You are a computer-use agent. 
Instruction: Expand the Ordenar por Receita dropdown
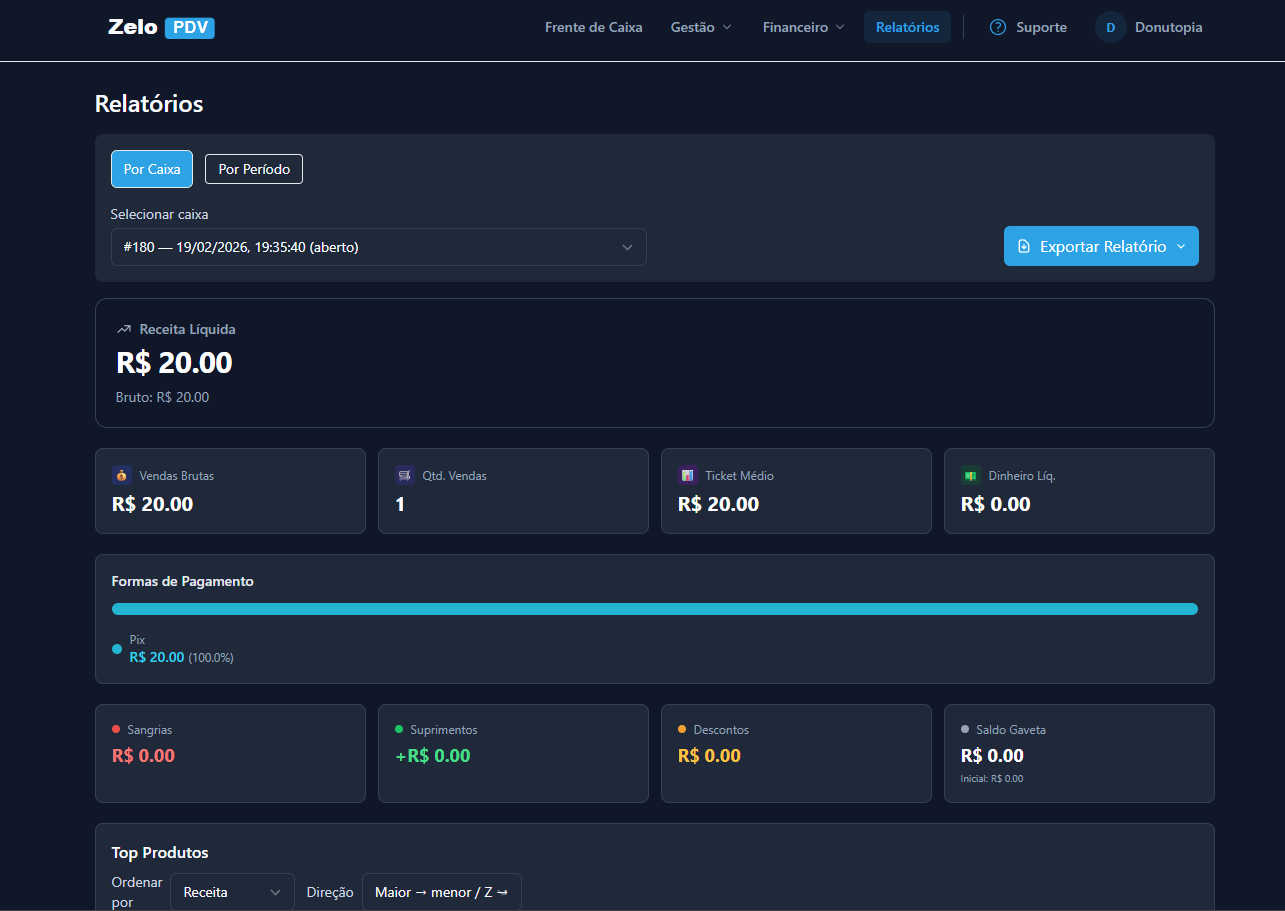click(232, 892)
